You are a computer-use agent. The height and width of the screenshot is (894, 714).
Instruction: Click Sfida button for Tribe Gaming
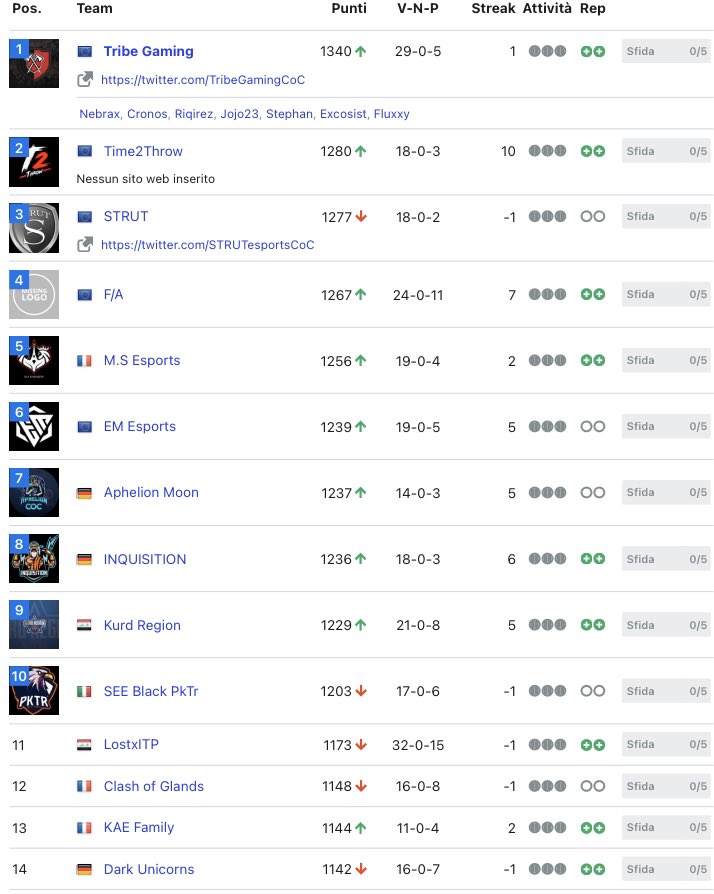(666, 51)
